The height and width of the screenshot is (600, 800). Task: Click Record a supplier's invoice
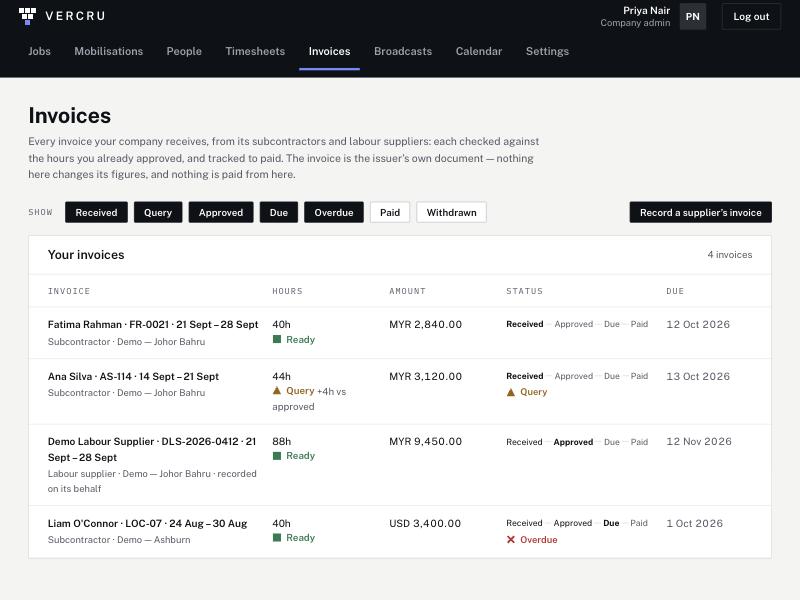coord(701,212)
